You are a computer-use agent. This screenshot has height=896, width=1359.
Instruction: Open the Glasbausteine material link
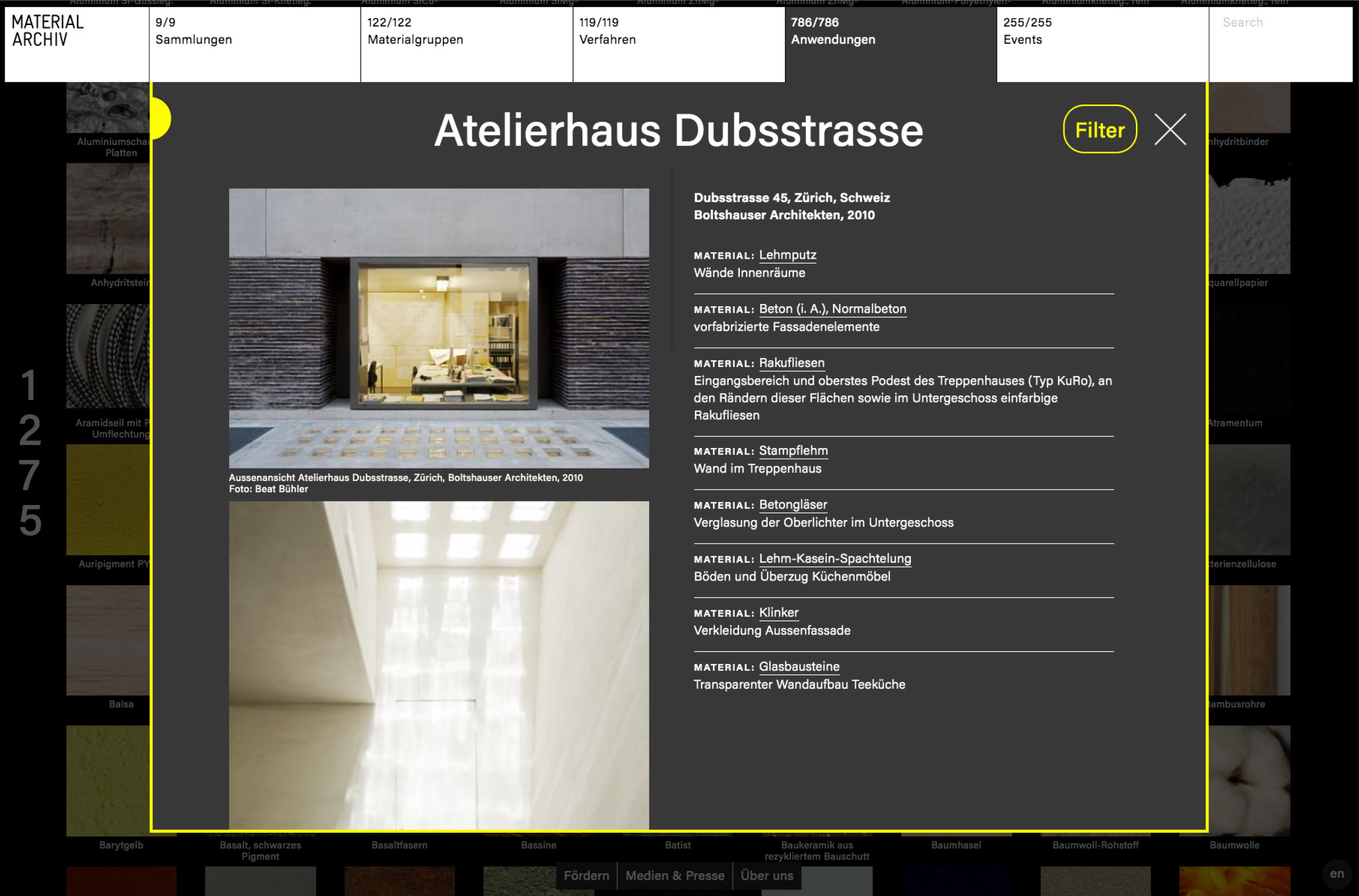[x=799, y=666]
